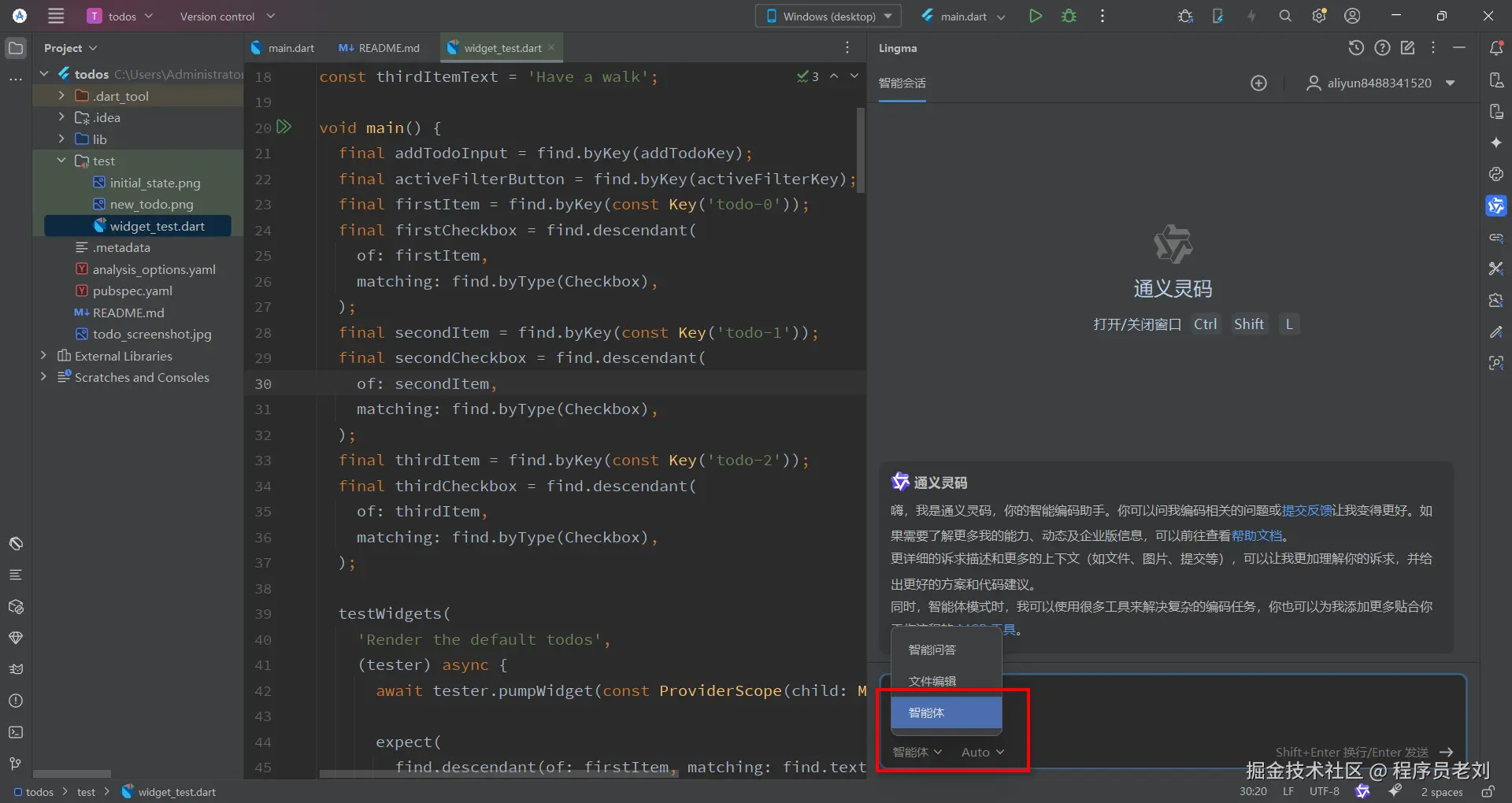Open the Logcat cat icon tool window

coord(16,669)
